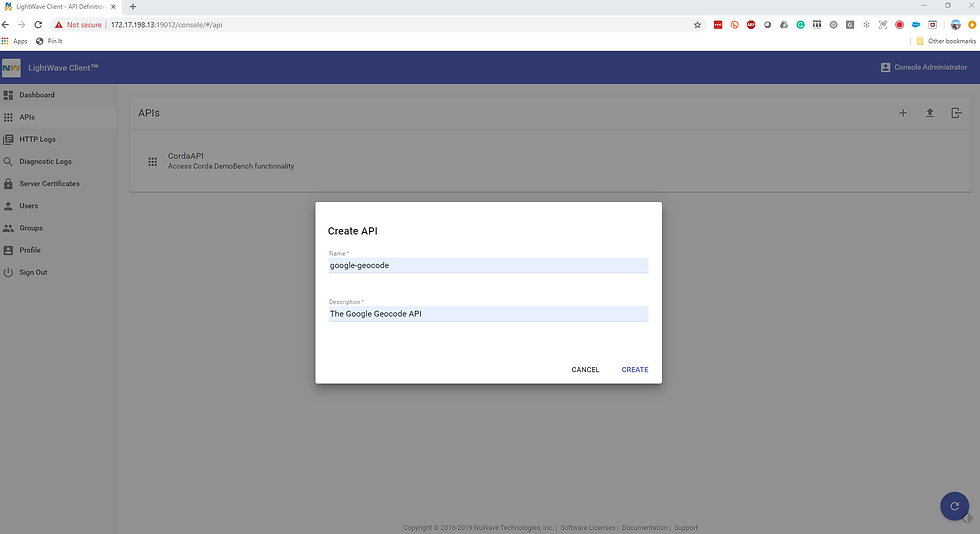This screenshot has width=980, height=534.
Task: Open the Other bookmarks folder
Action: click(946, 41)
